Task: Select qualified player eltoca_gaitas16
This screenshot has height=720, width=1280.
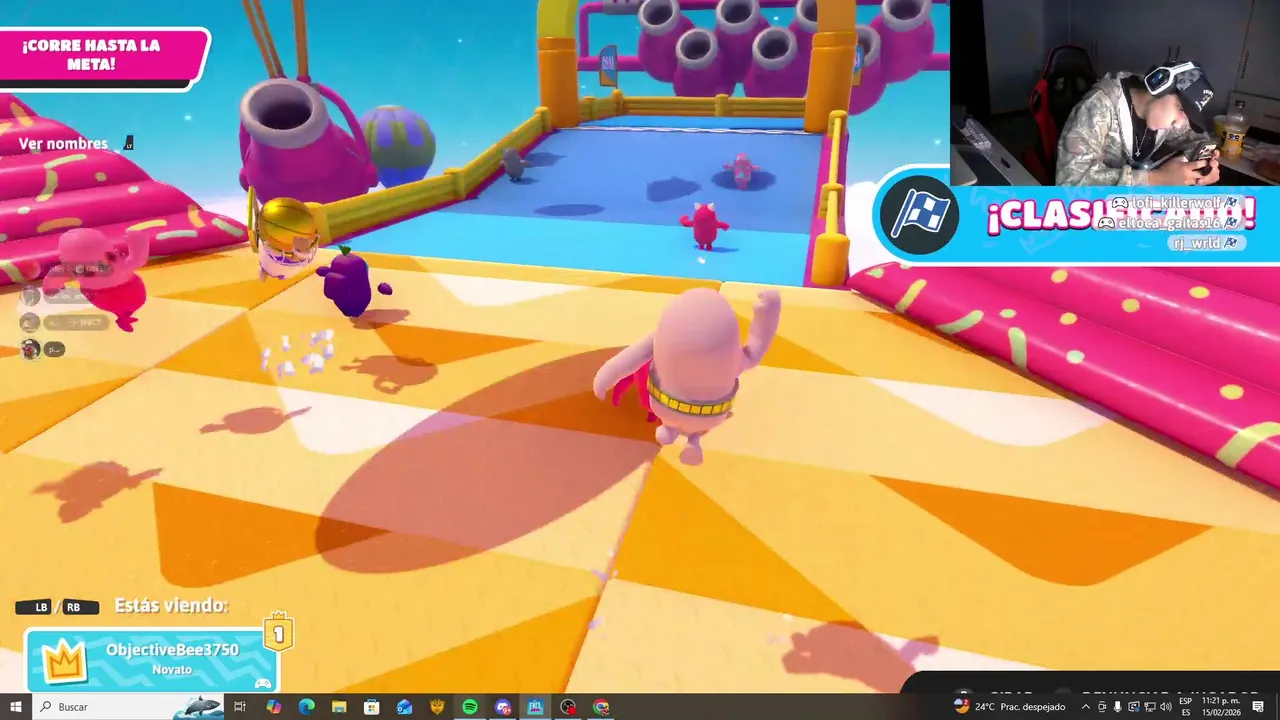Action: 1168,223
